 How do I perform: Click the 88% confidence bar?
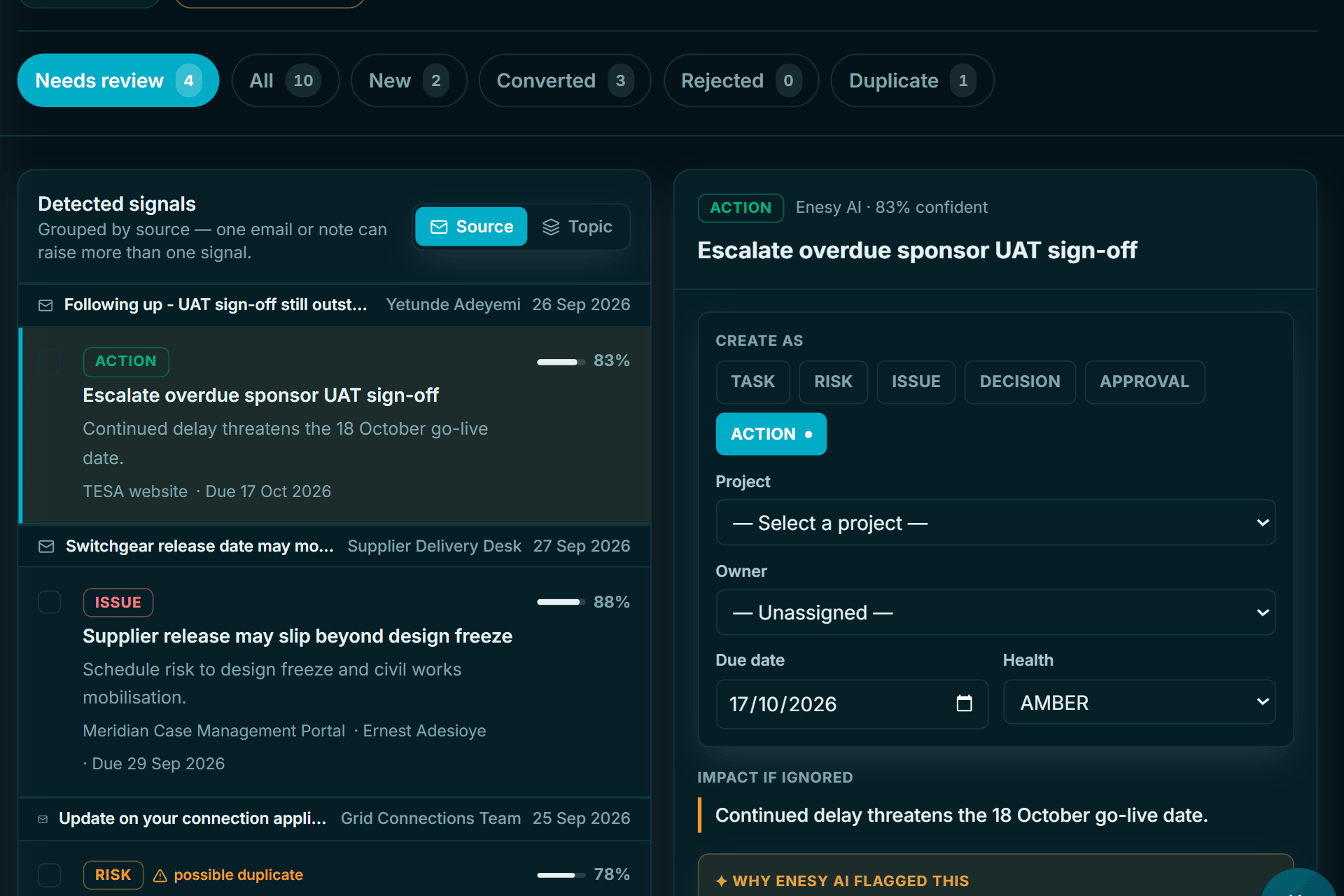tap(561, 602)
